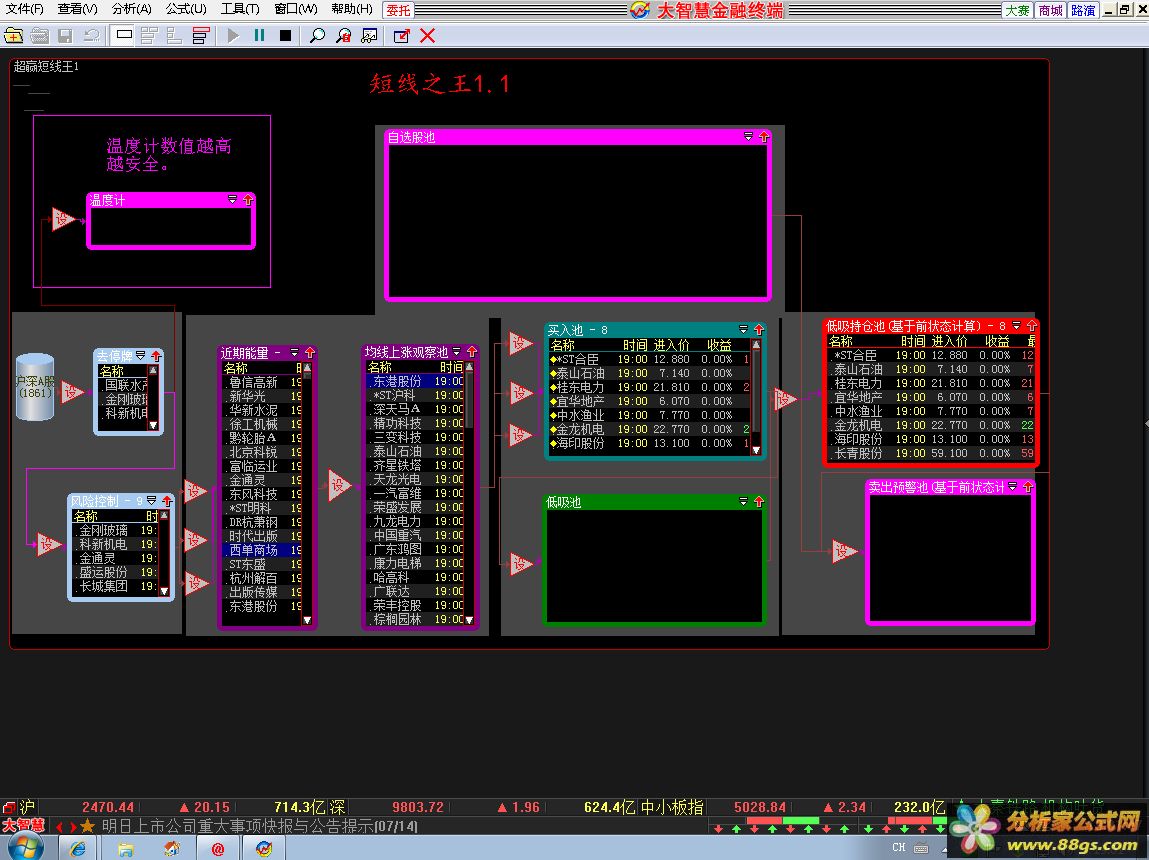Open the 风险控制 panel dropdown arrow
Screen dimensions: 1149x860
coord(152,500)
